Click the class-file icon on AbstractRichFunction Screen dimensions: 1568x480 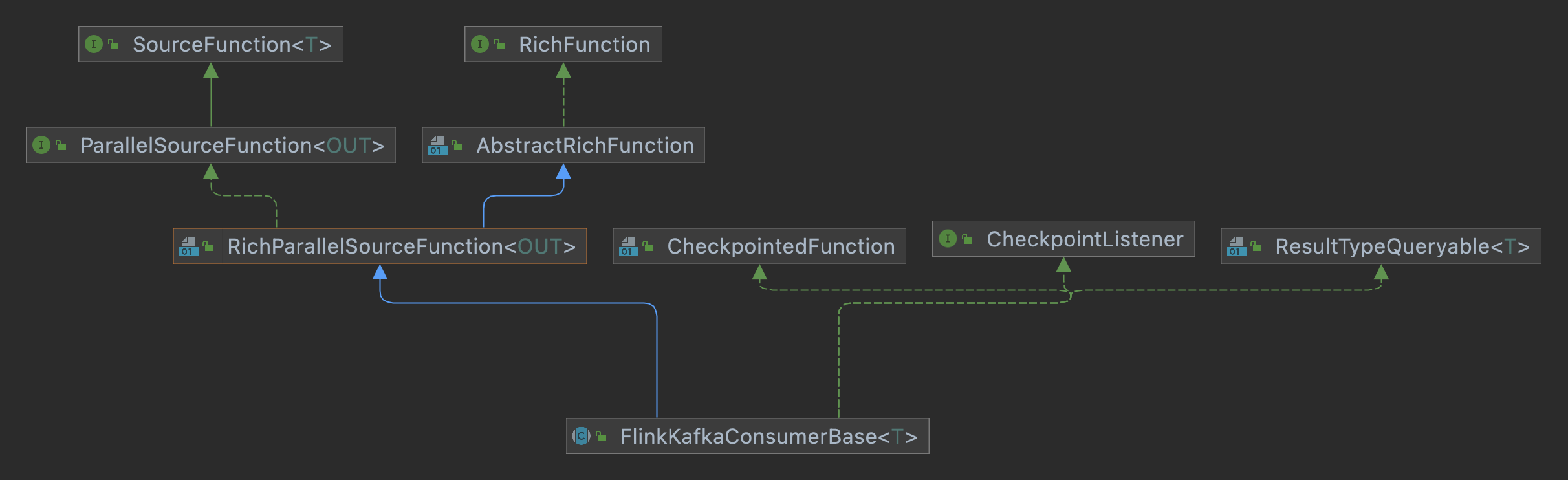[438, 146]
